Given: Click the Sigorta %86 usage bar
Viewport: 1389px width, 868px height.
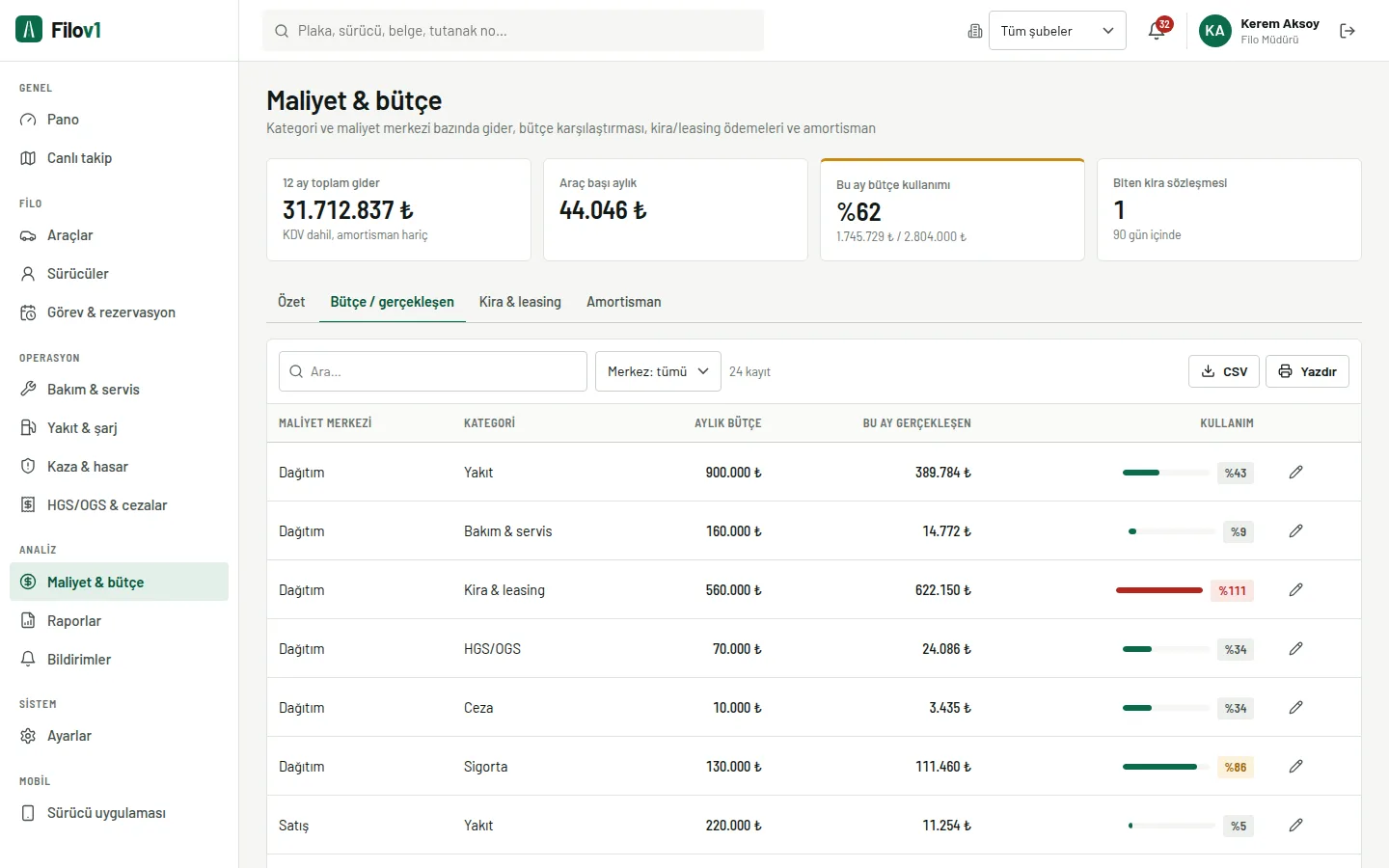Looking at the screenshot, I should [1166, 767].
